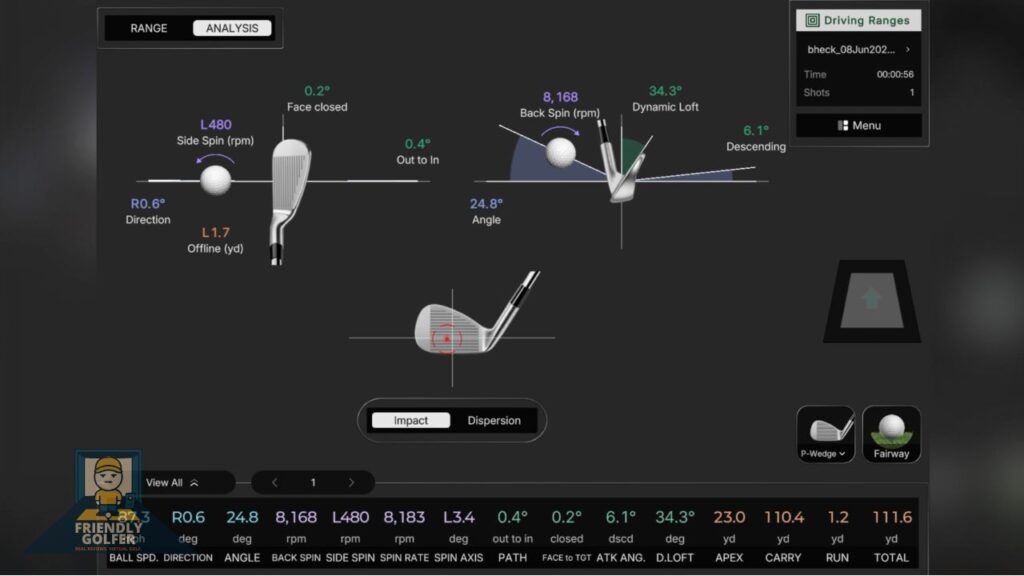
Task: Click the PATH 0.4° out to in stat
Action: 513,536
